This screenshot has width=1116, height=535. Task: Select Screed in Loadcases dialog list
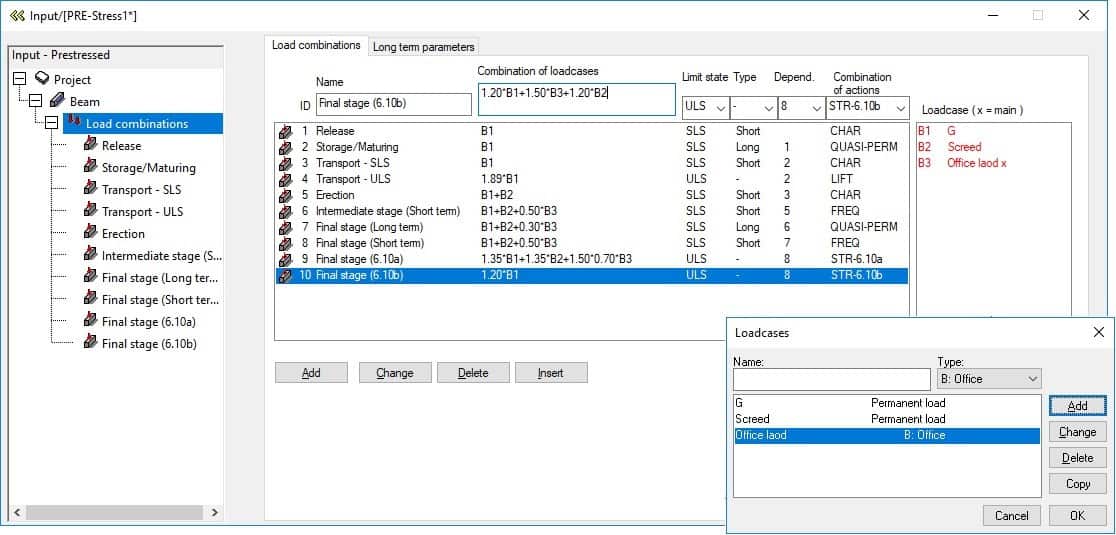click(887, 419)
